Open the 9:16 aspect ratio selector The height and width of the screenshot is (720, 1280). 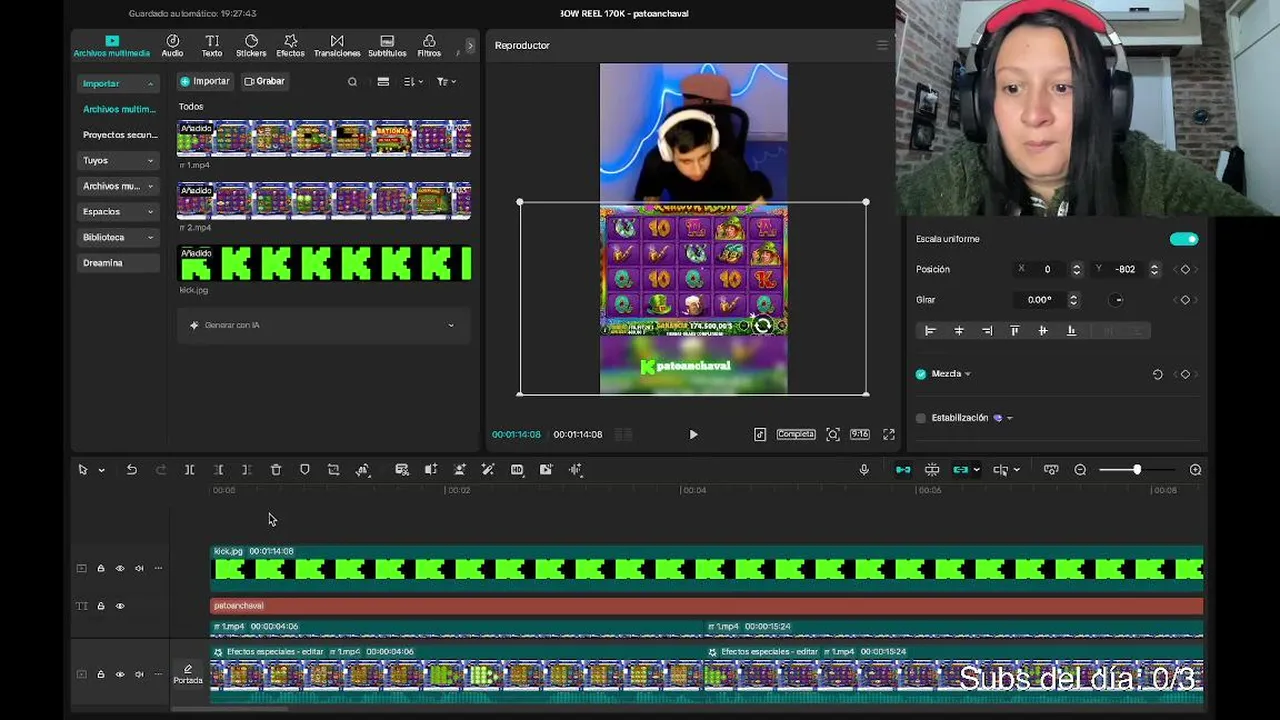pos(859,434)
